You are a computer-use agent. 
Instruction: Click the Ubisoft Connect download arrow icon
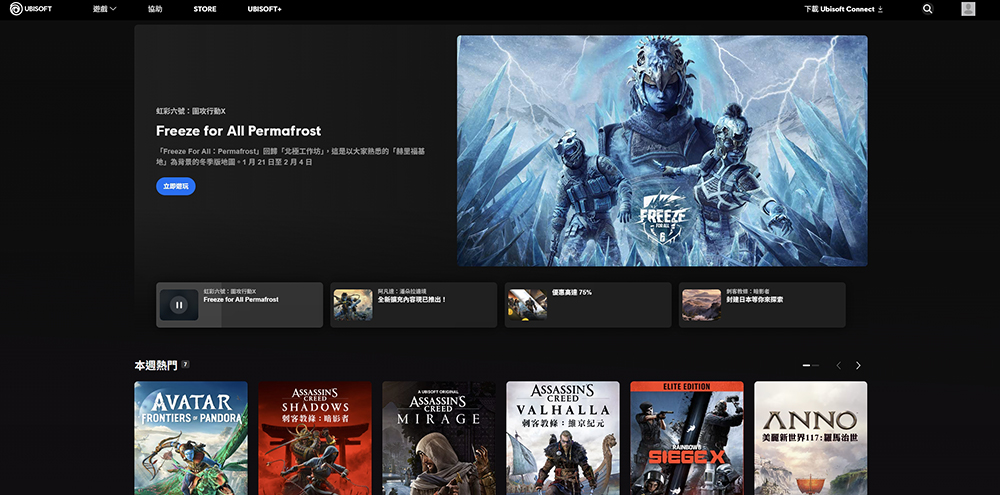pos(880,10)
